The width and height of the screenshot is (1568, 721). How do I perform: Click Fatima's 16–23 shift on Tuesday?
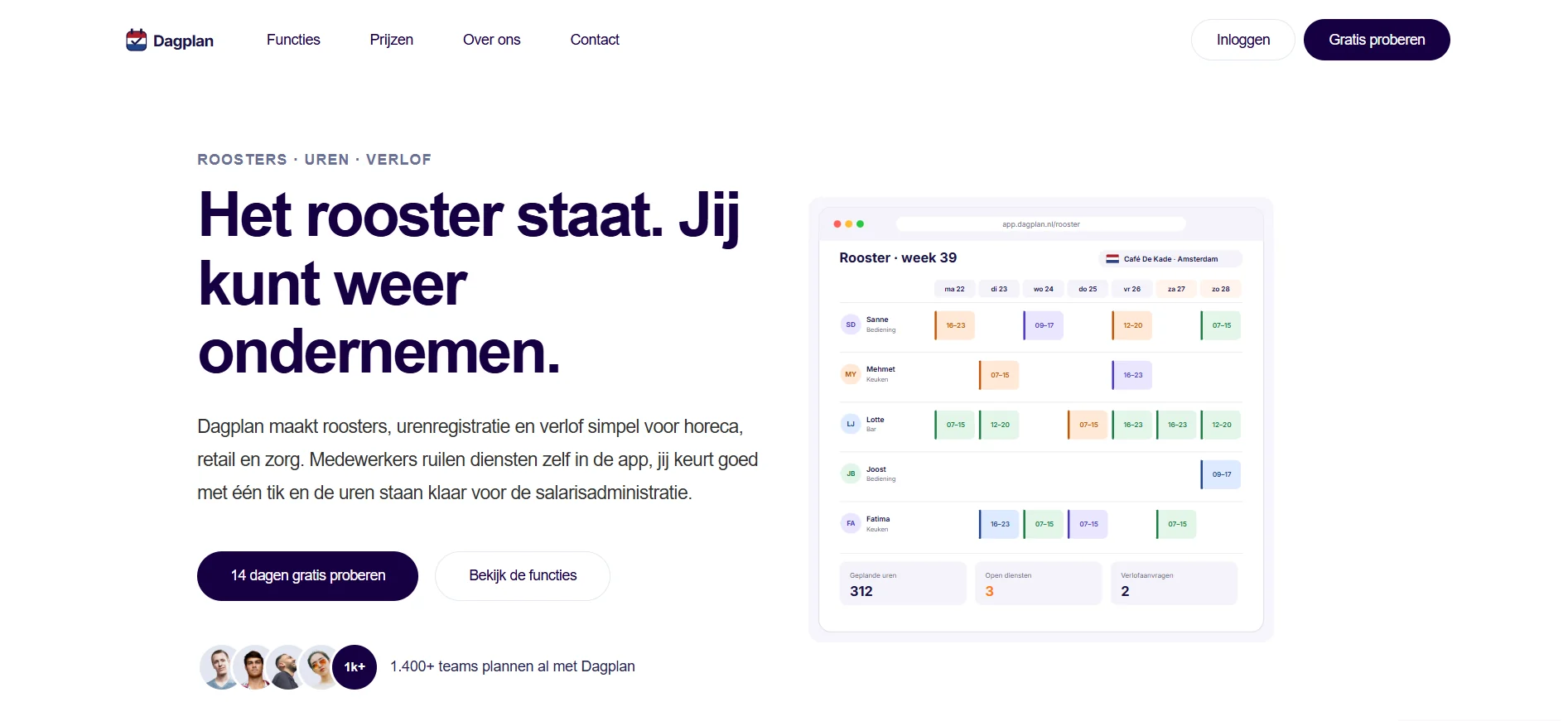999,524
